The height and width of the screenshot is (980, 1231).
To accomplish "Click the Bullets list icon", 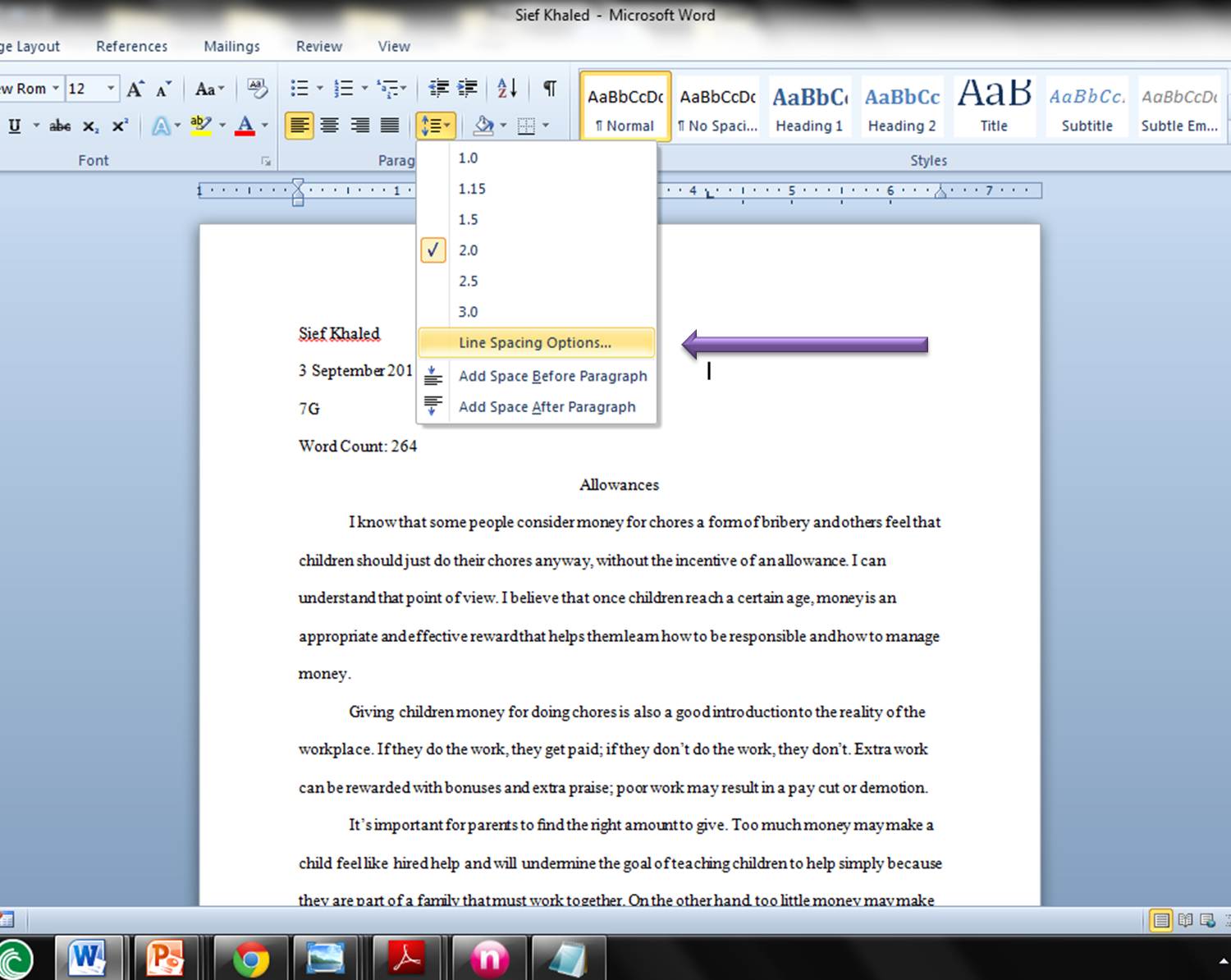I will [x=300, y=89].
